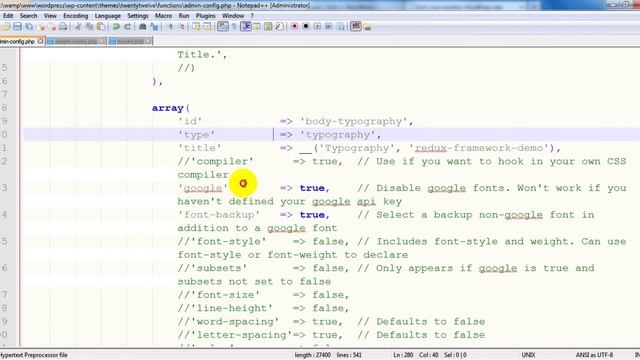Image resolution: width=640 pixels, height=360 pixels.
Task: Click the Close document toolbar icon
Action: pyautogui.click(x=42, y=27)
